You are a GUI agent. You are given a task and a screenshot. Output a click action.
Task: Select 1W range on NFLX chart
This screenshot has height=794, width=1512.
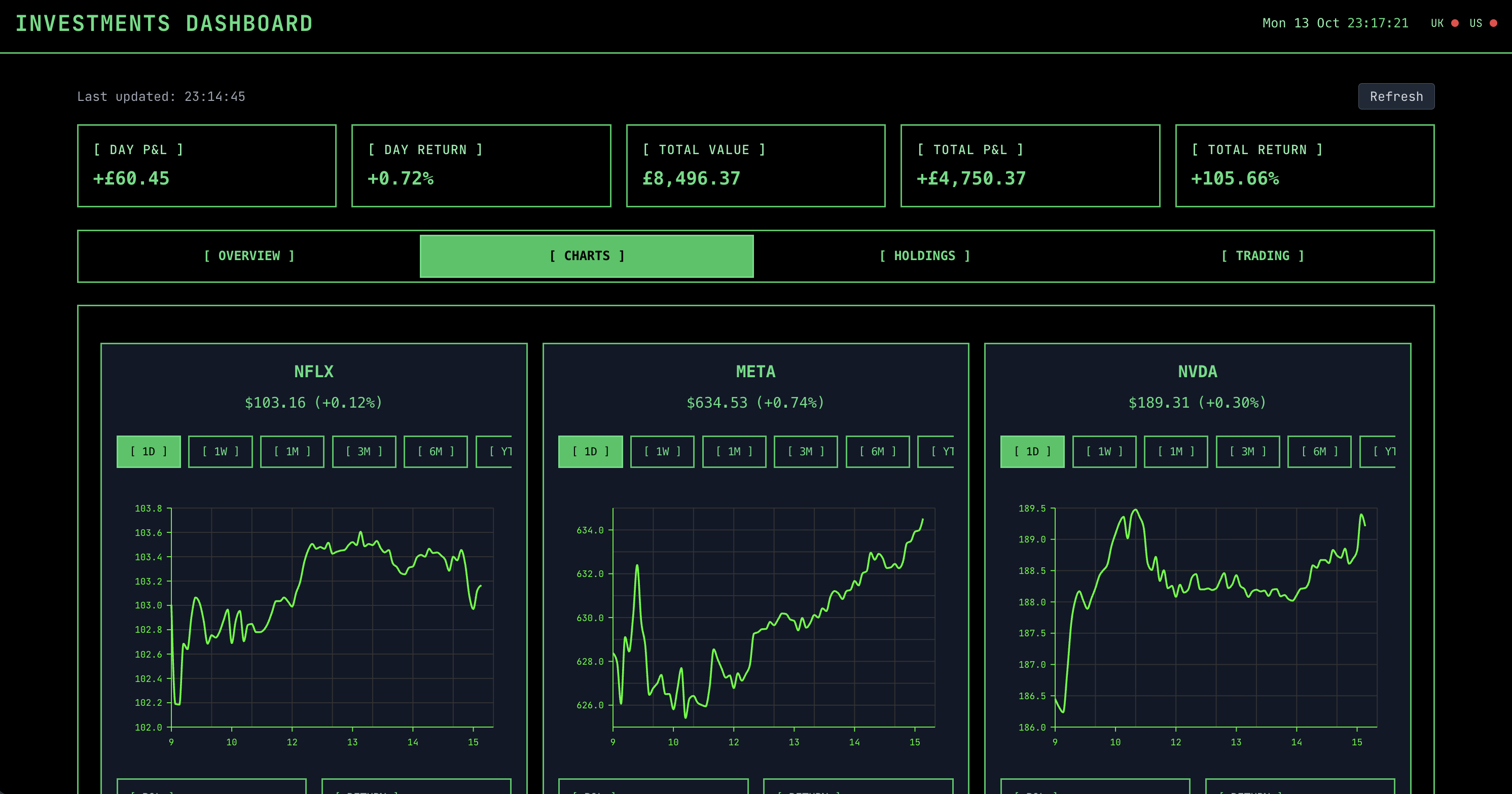point(220,451)
